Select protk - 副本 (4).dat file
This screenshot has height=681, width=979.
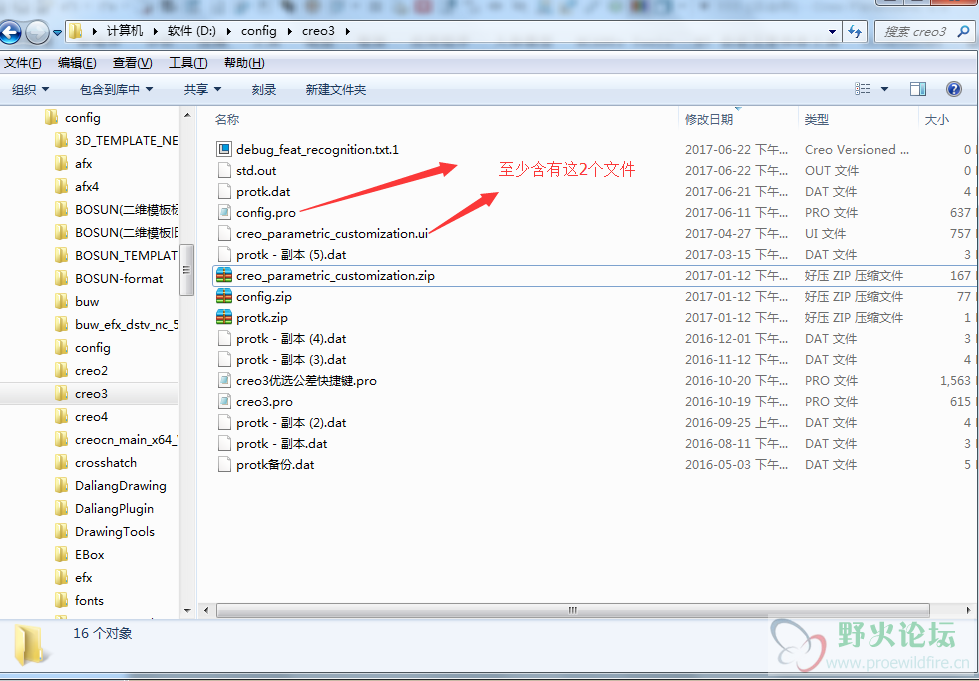pyautogui.click(x=291, y=339)
